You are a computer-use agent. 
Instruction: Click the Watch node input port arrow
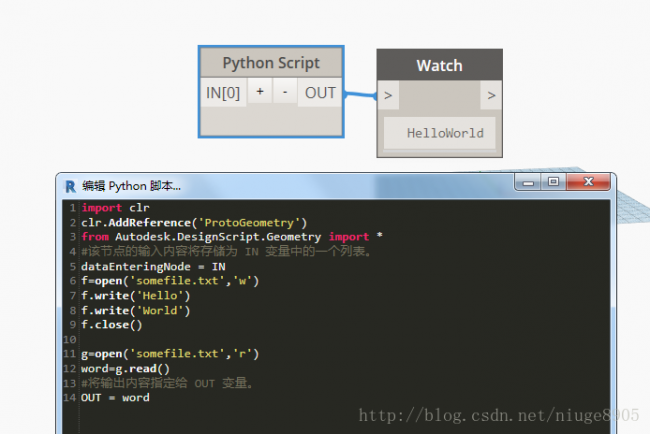point(389,96)
